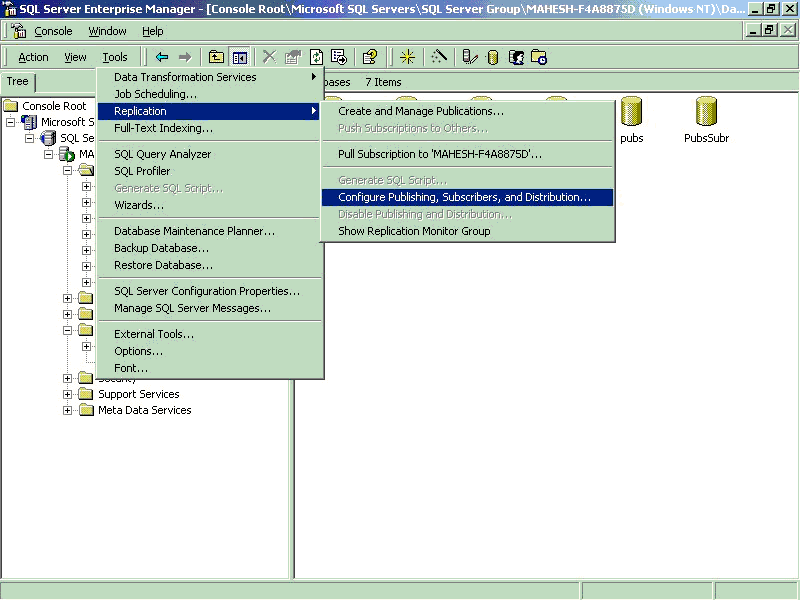Click the Refresh toolbar icon
800x600 pixels.
click(316, 57)
